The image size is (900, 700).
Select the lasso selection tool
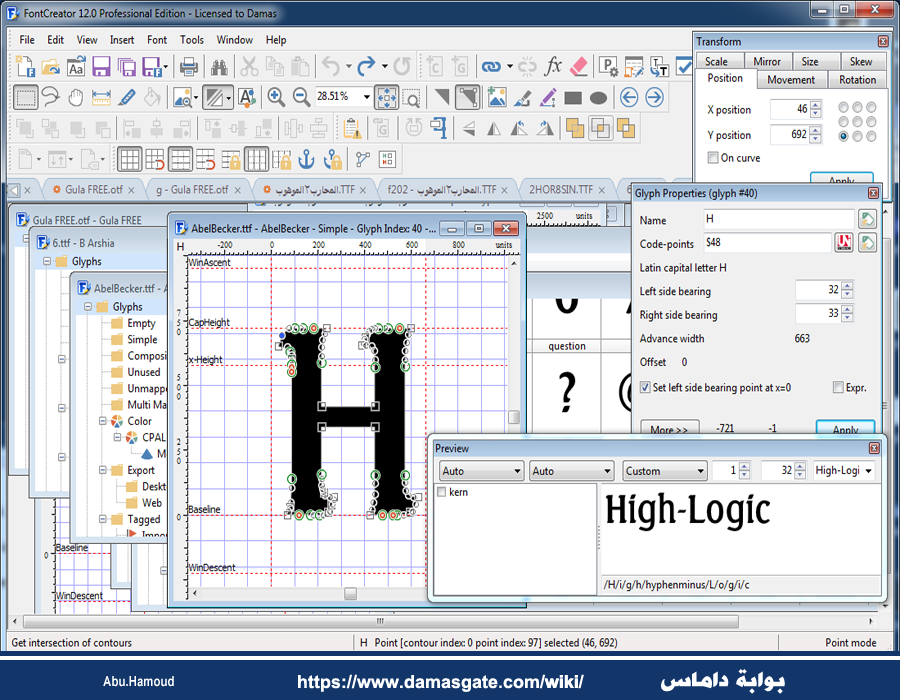(51, 98)
